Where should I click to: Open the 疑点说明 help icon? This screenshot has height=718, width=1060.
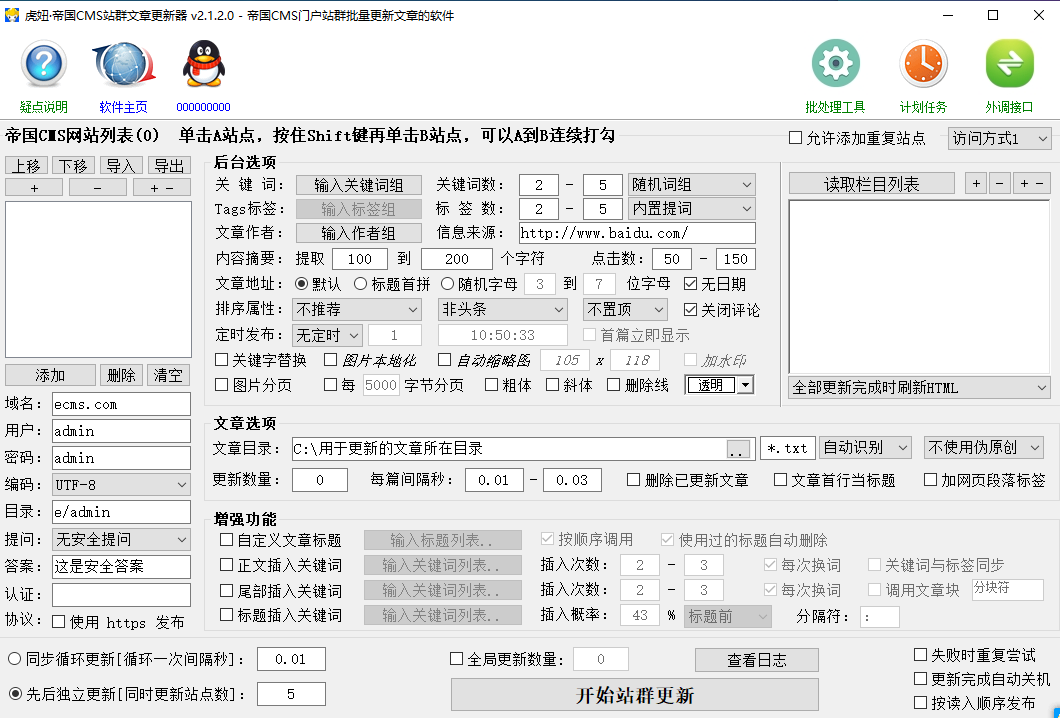(44, 65)
